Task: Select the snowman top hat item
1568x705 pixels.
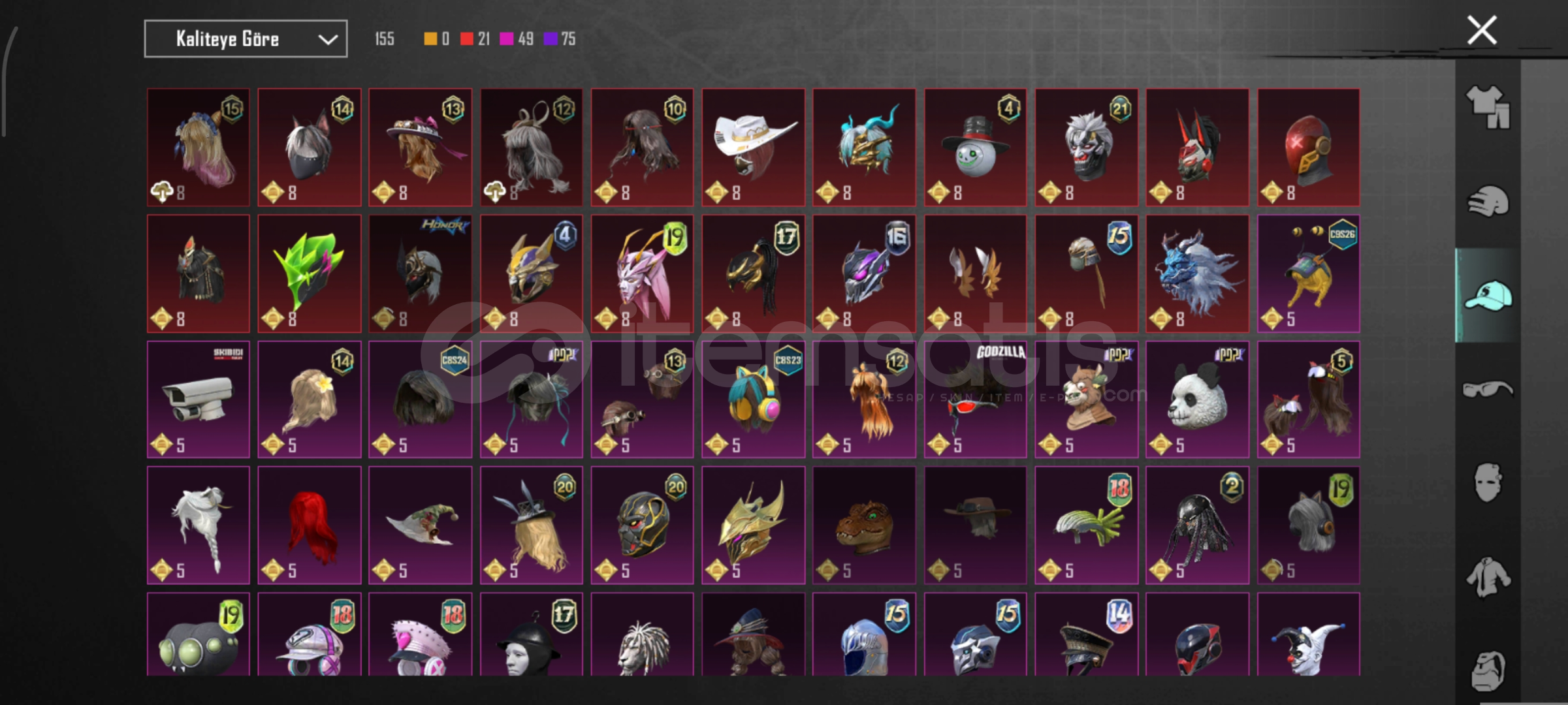Action: click(975, 148)
